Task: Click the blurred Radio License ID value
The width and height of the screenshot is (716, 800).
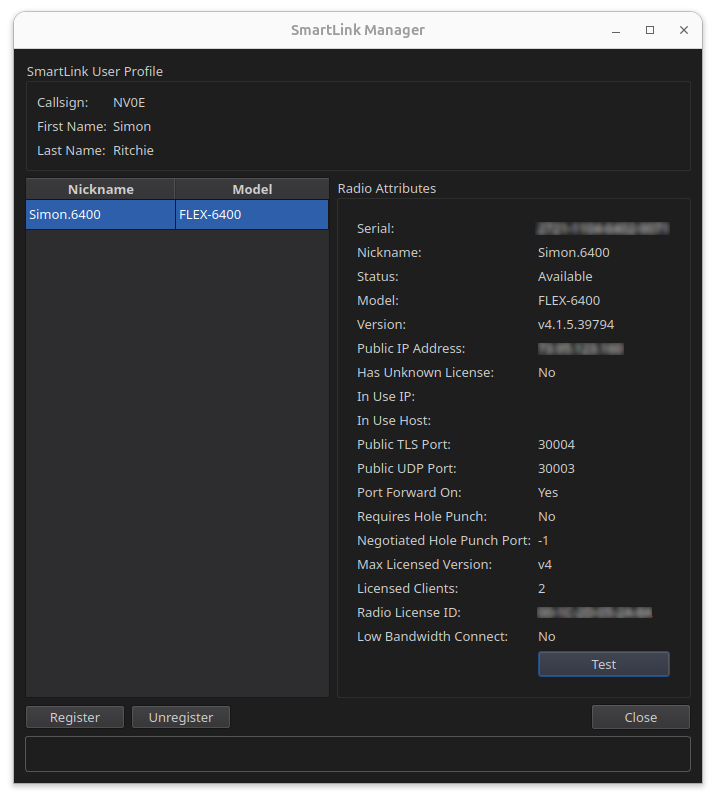Action: click(595, 612)
